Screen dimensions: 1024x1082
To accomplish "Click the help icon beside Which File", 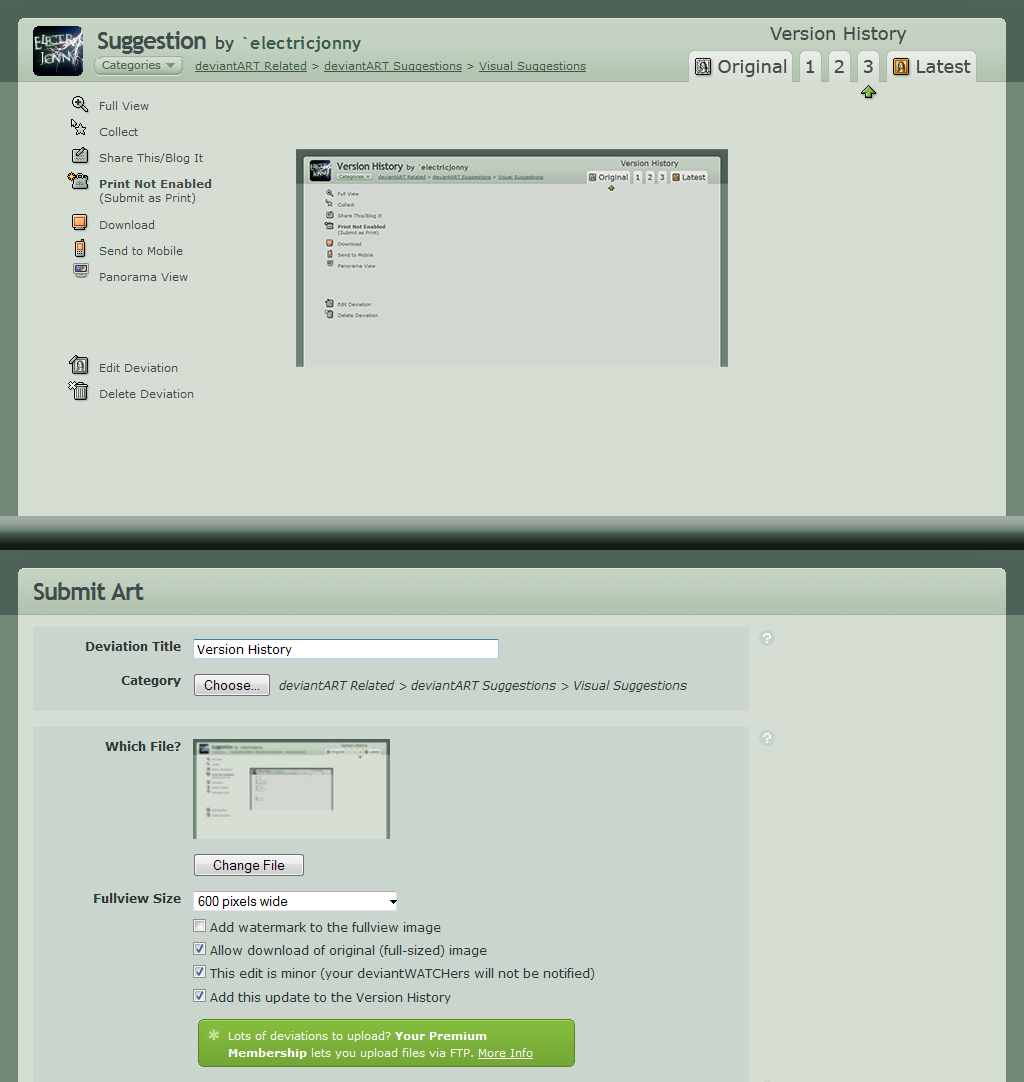I will point(767,738).
